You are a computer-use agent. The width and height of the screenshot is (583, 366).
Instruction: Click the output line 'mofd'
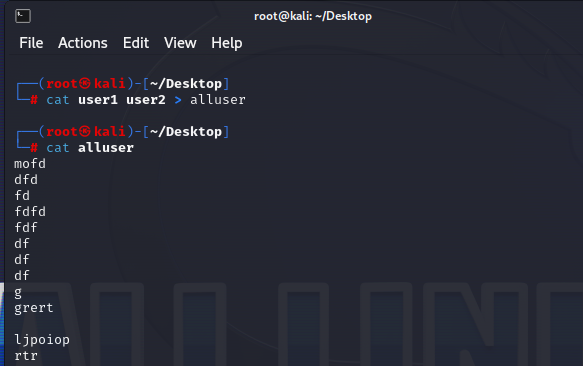(x=30, y=164)
